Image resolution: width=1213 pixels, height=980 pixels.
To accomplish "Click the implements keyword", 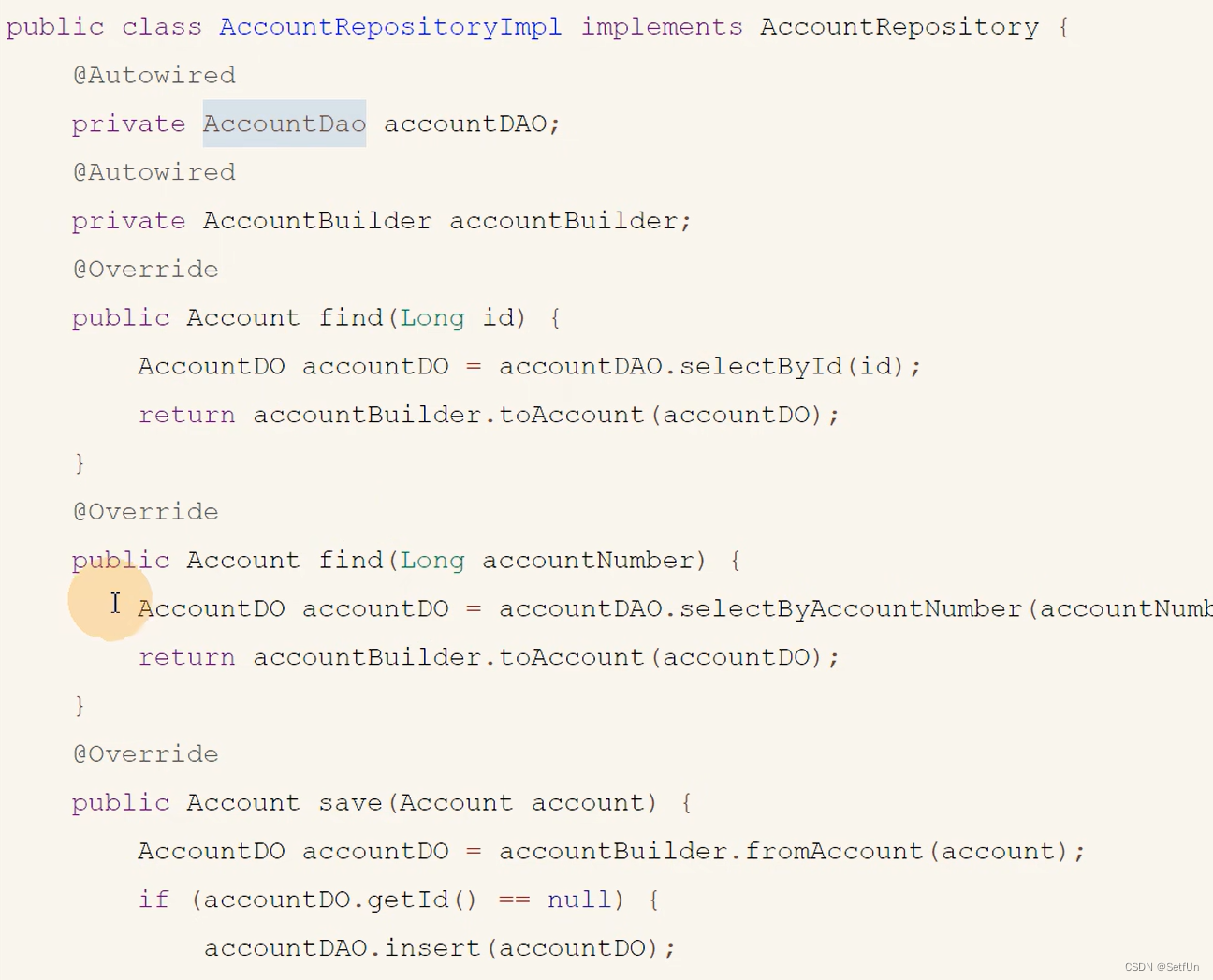I will [x=662, y=28].
